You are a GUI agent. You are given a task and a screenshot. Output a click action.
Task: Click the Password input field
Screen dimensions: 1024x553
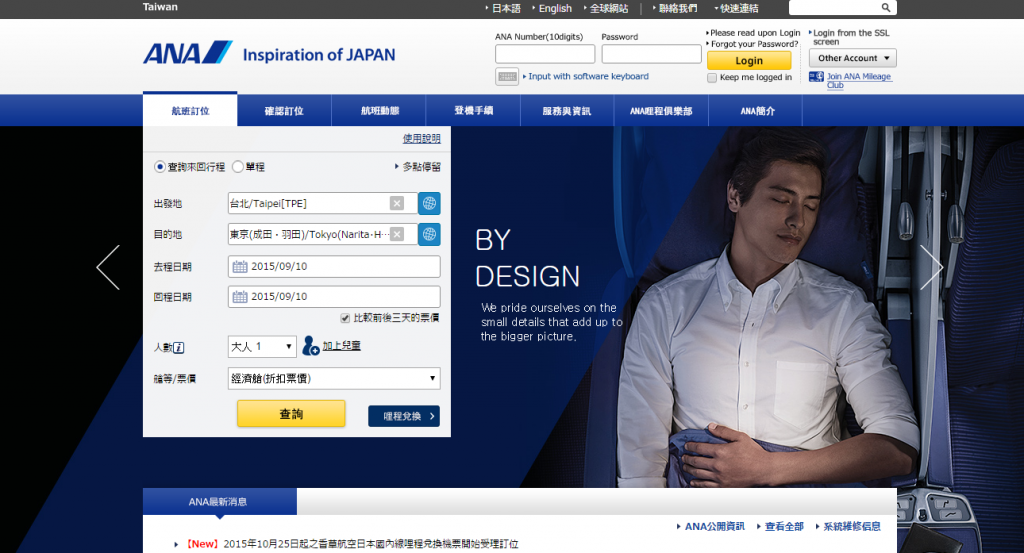coord(651,54)
